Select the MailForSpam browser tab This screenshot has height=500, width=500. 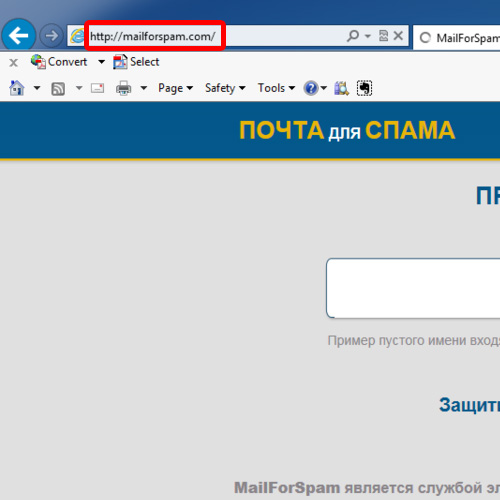coord(457,38)
